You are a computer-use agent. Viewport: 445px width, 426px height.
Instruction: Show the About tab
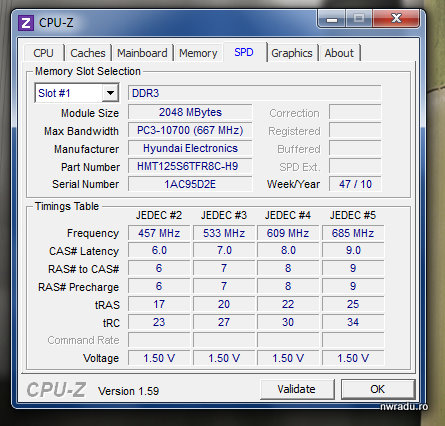339,53
